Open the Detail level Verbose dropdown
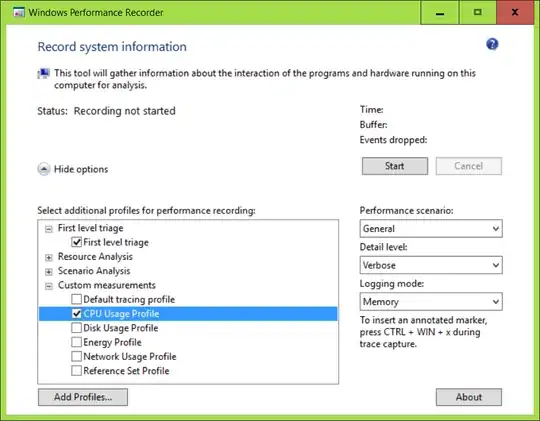 pos(431,265)
